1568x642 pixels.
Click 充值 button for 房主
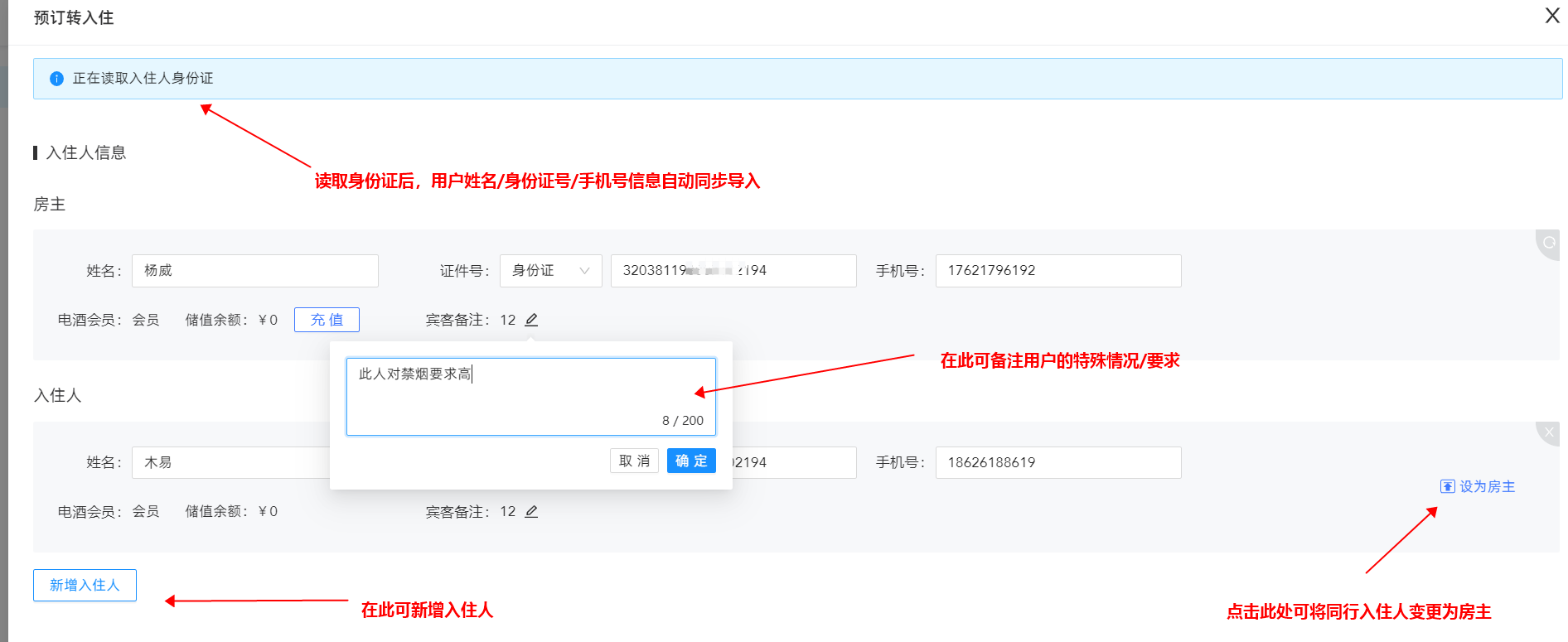(x=327, y=320)
